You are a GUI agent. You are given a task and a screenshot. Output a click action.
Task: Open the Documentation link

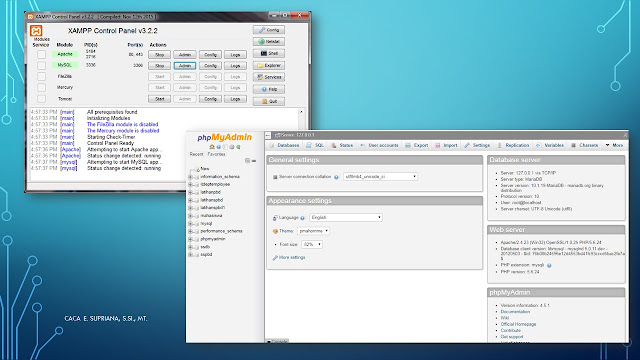[515, 312]
